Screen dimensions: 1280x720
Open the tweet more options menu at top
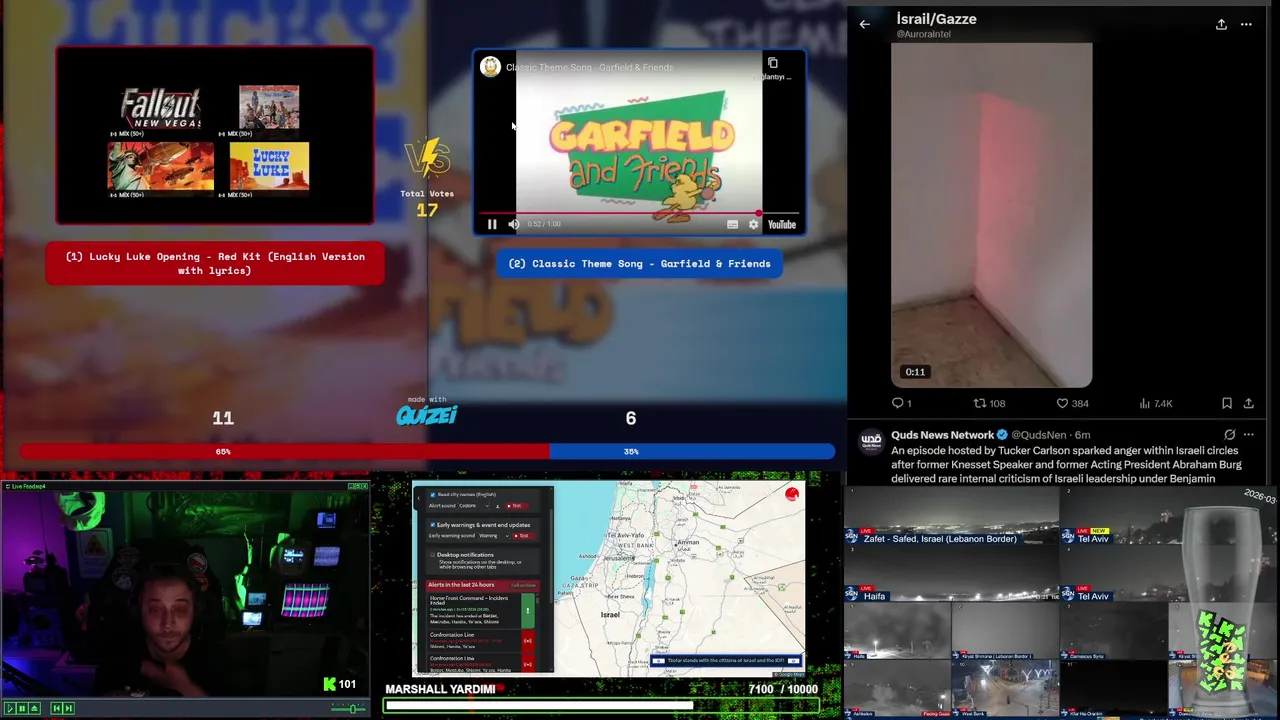pos(1246,24)
